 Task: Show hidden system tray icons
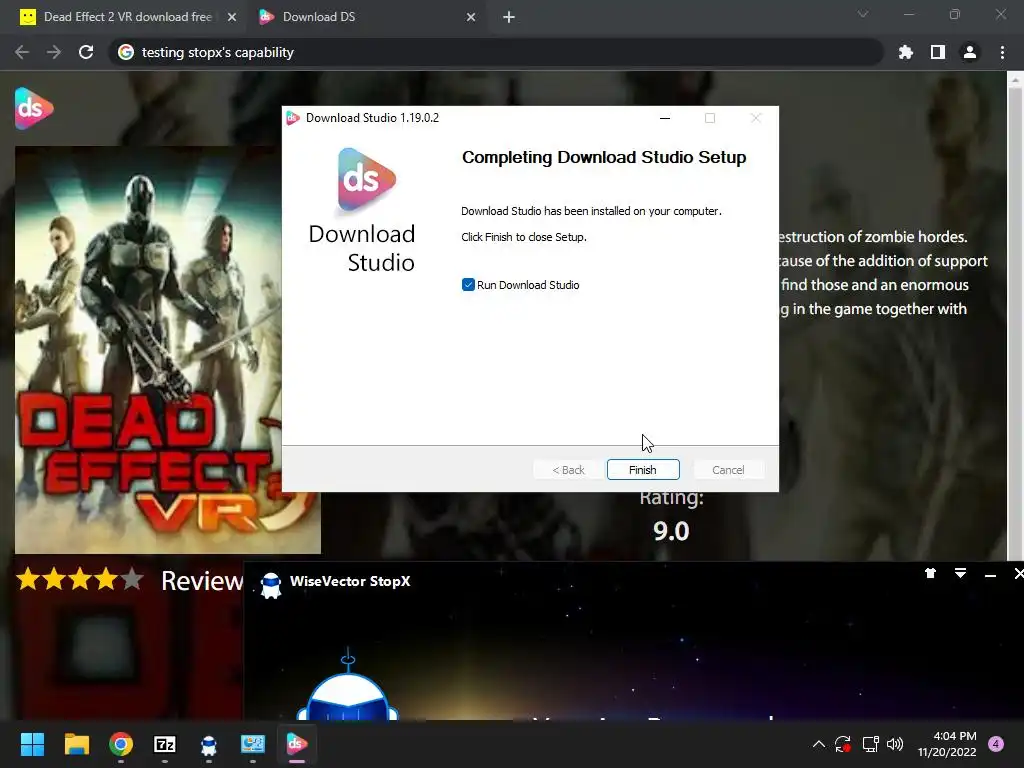(818, 744)
